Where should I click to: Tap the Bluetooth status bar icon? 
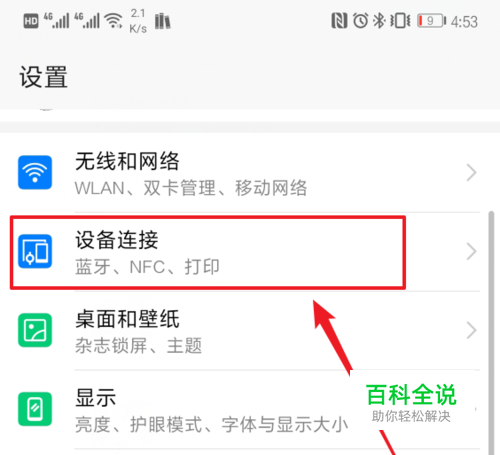379,21
